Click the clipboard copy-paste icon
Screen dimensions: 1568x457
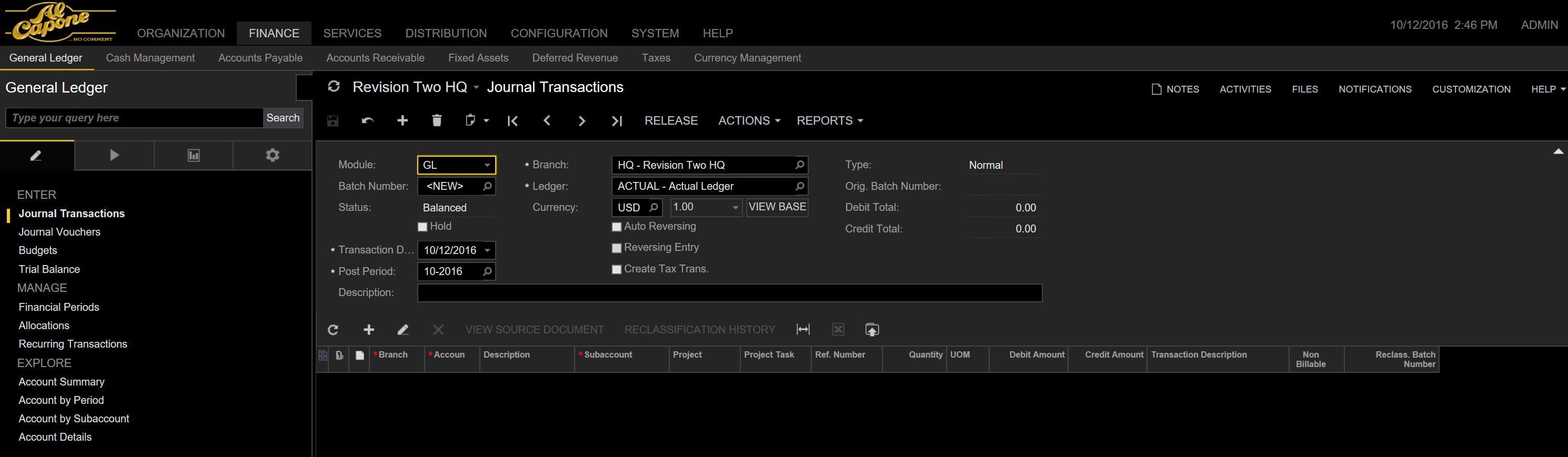pos(470,120)
